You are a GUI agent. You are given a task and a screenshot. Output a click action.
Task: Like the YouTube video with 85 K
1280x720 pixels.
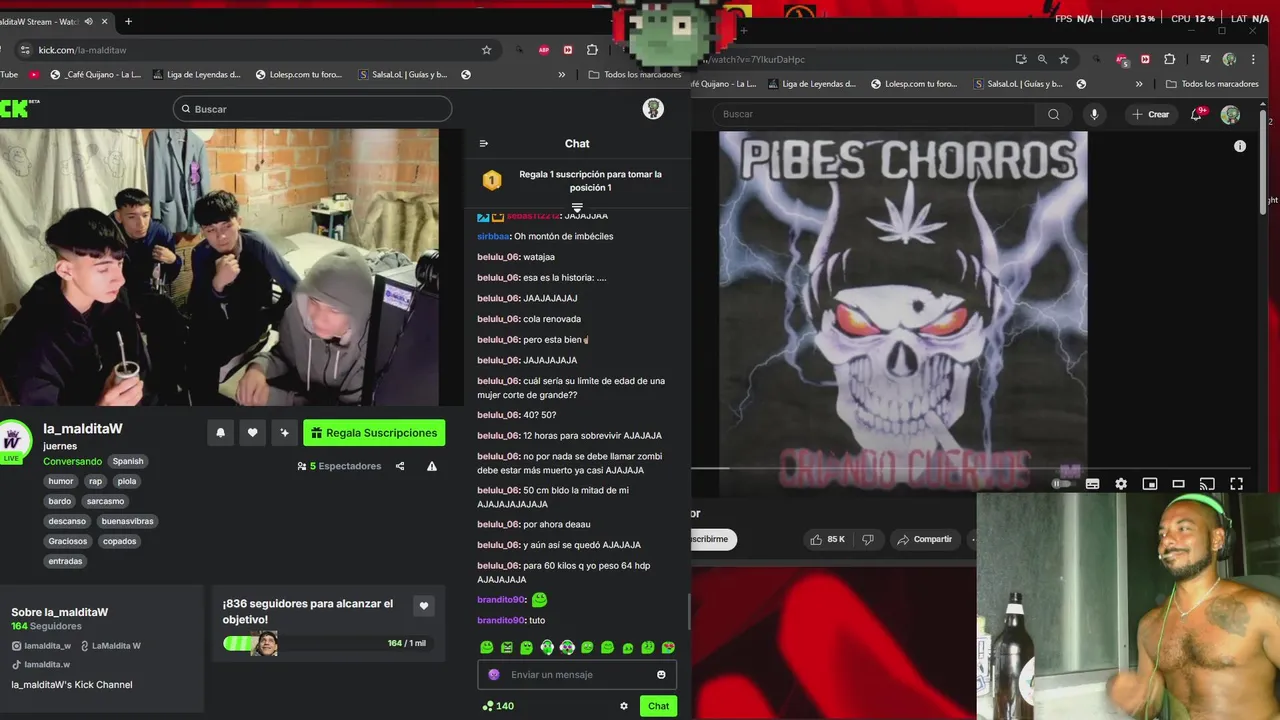point(828,539)
